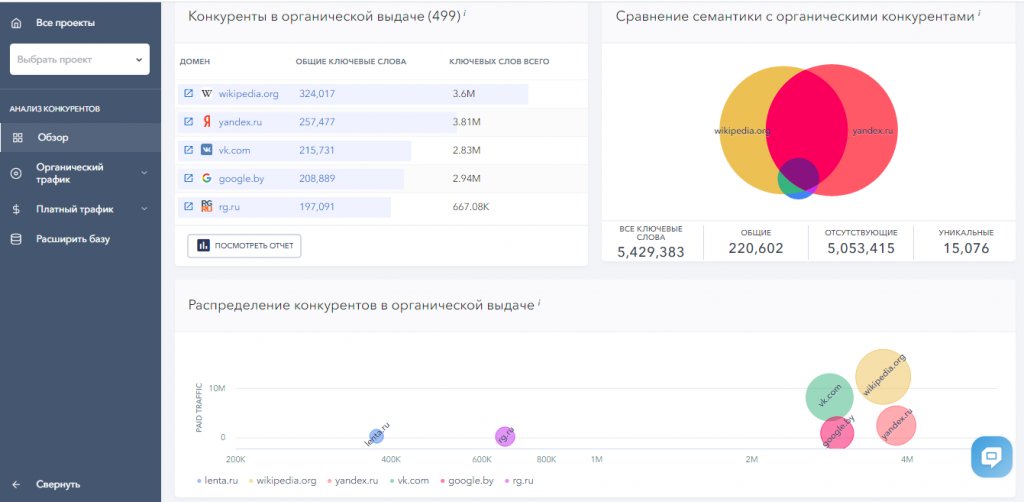1024x502 pixels.
Task: Sort by Общие ключевые слова column header
Action: coord(351,62)
